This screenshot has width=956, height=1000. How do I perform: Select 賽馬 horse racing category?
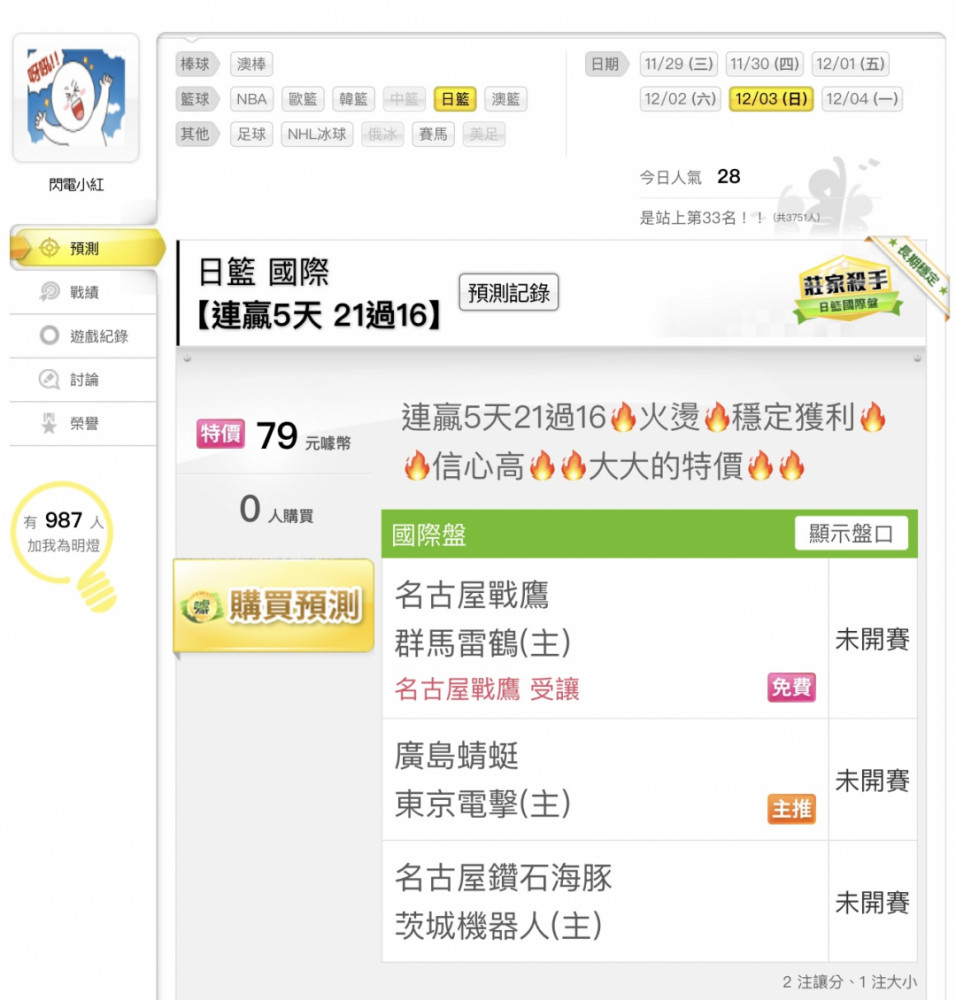433,135
